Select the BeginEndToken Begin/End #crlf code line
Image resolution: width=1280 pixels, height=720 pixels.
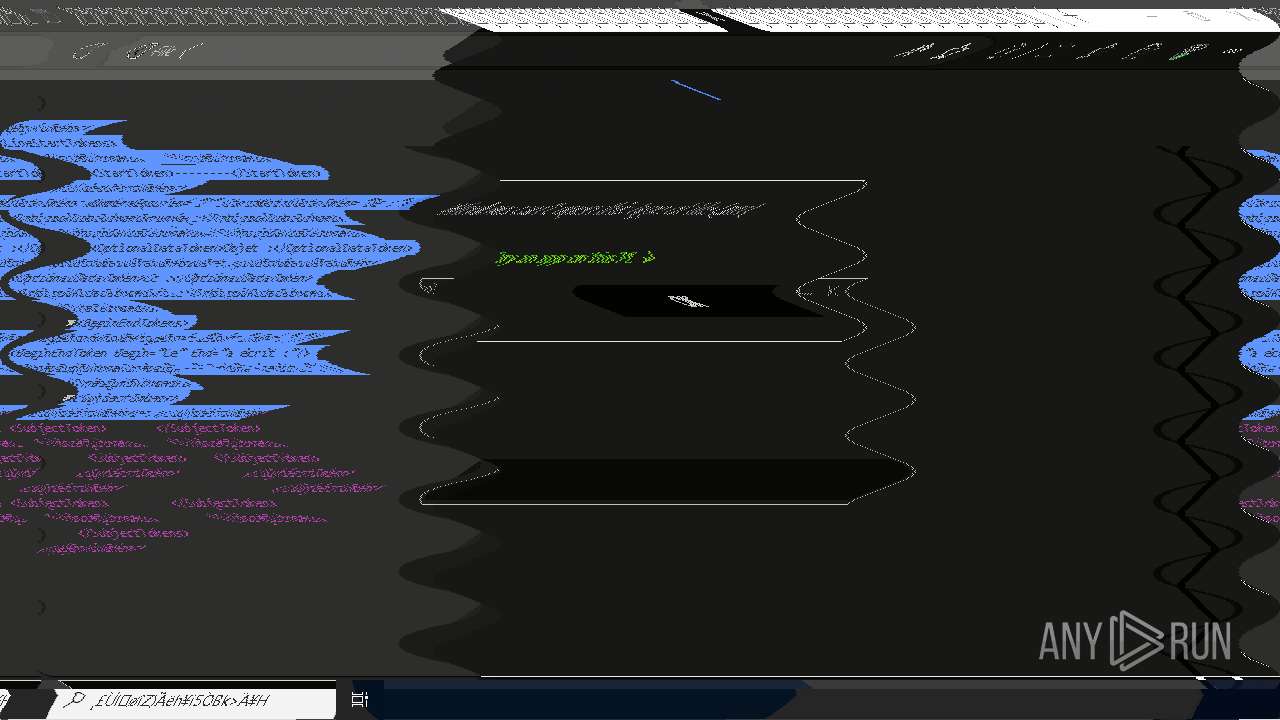(163, 354)
